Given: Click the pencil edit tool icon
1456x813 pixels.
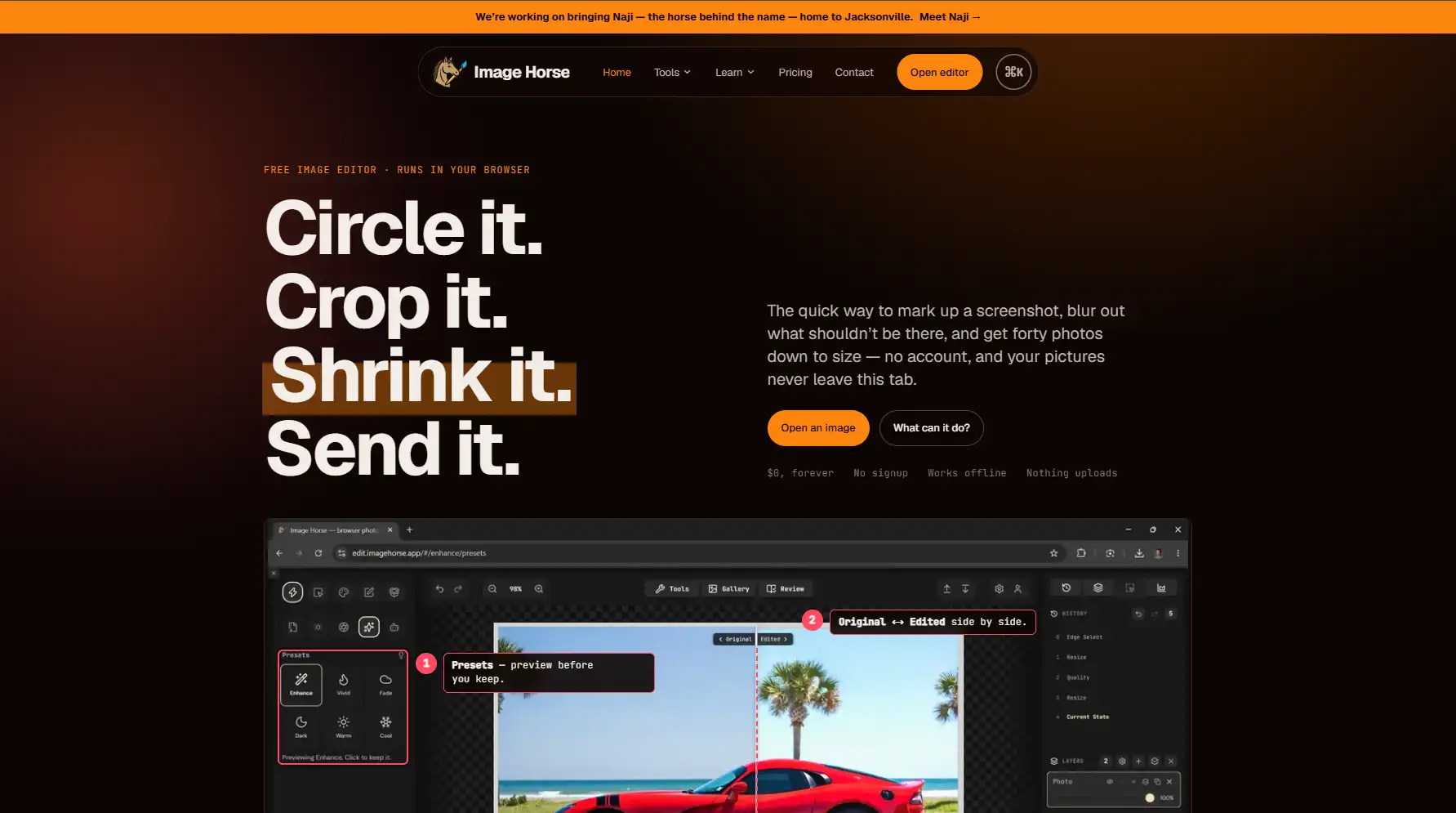Looking at the screenshot, I should pyautogui.click(x=369, y=592).
